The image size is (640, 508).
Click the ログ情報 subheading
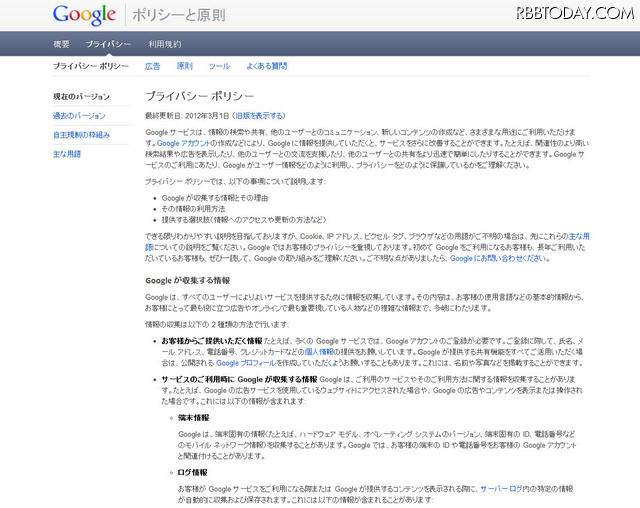[x=193, y=472]
